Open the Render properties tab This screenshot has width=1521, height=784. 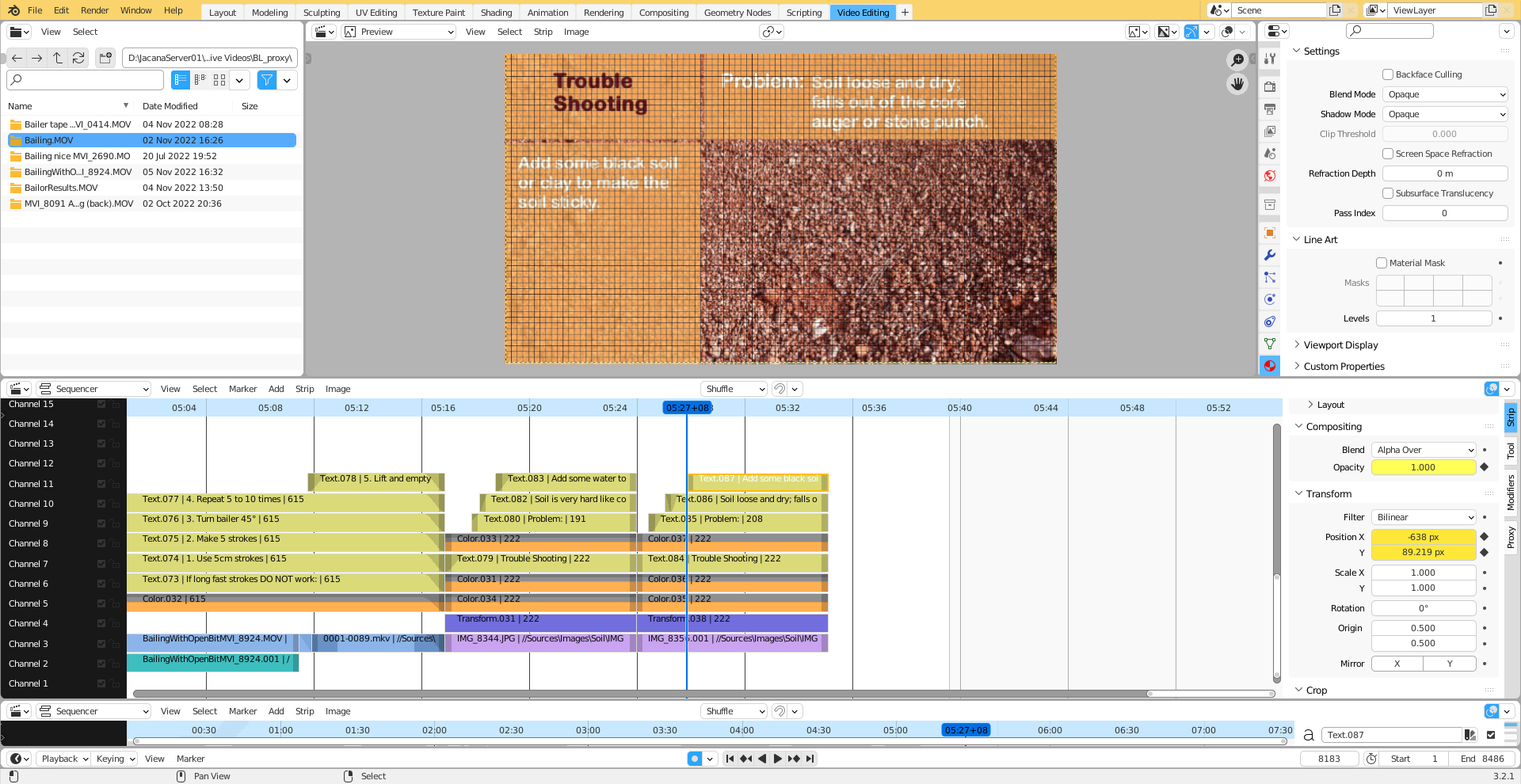click(1270, 86)
